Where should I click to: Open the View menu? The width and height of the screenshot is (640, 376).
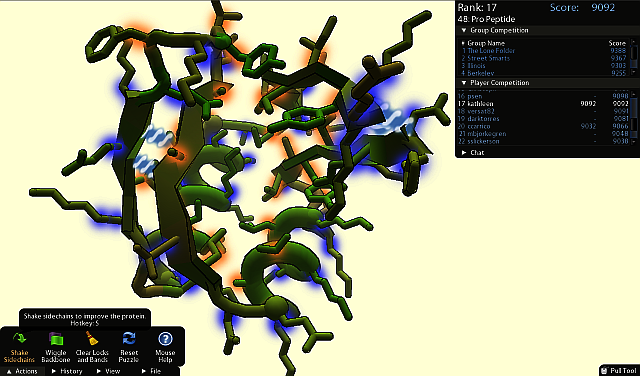point(109,371)
